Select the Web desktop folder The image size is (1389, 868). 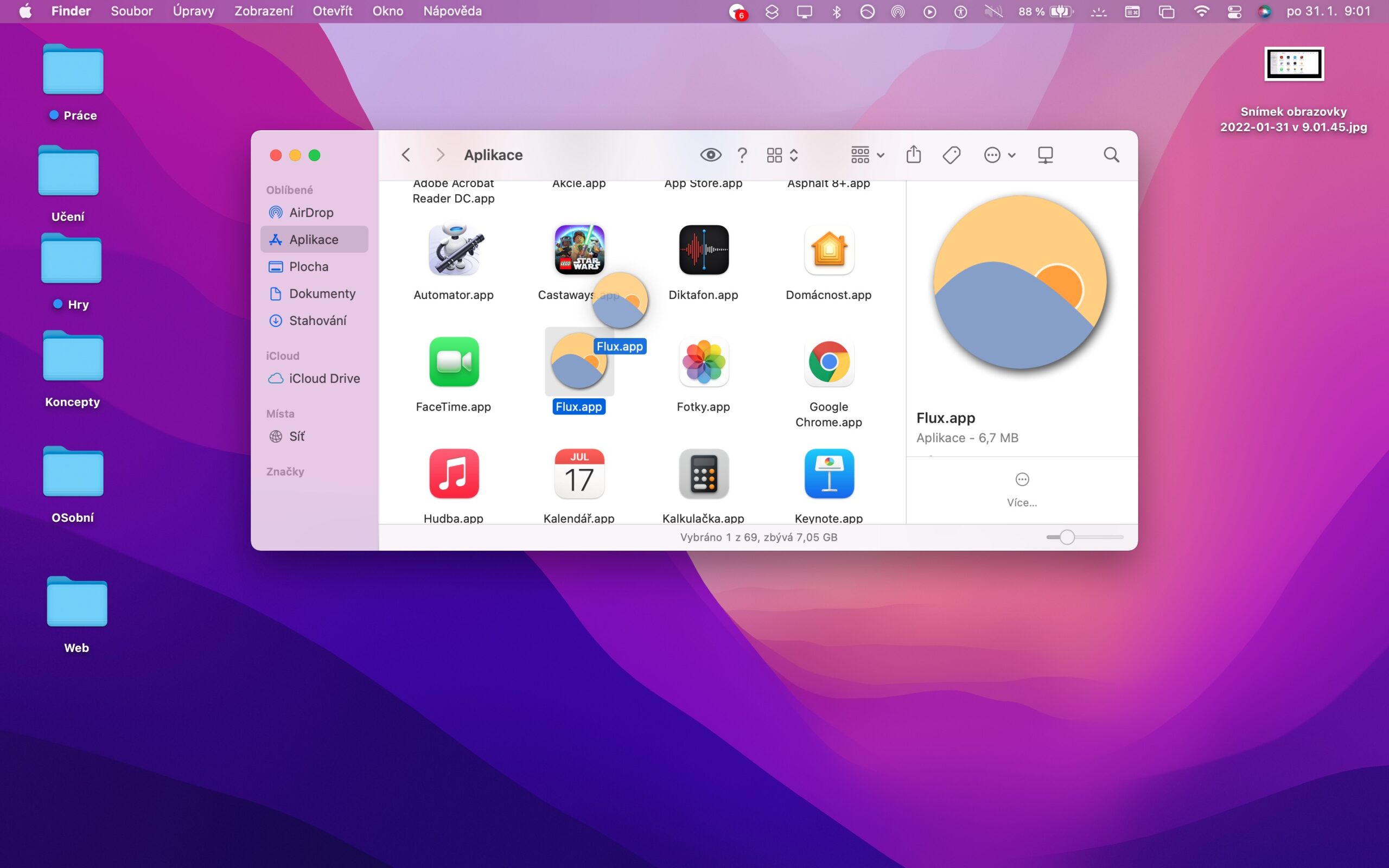click(77, 602)
